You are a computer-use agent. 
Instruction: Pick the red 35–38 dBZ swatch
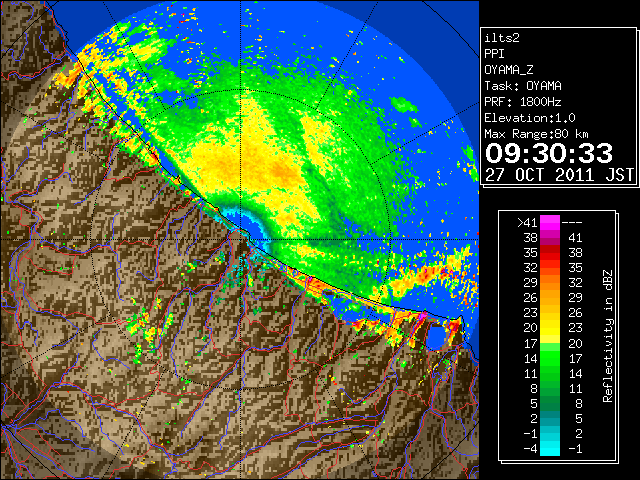coord(550,253)
